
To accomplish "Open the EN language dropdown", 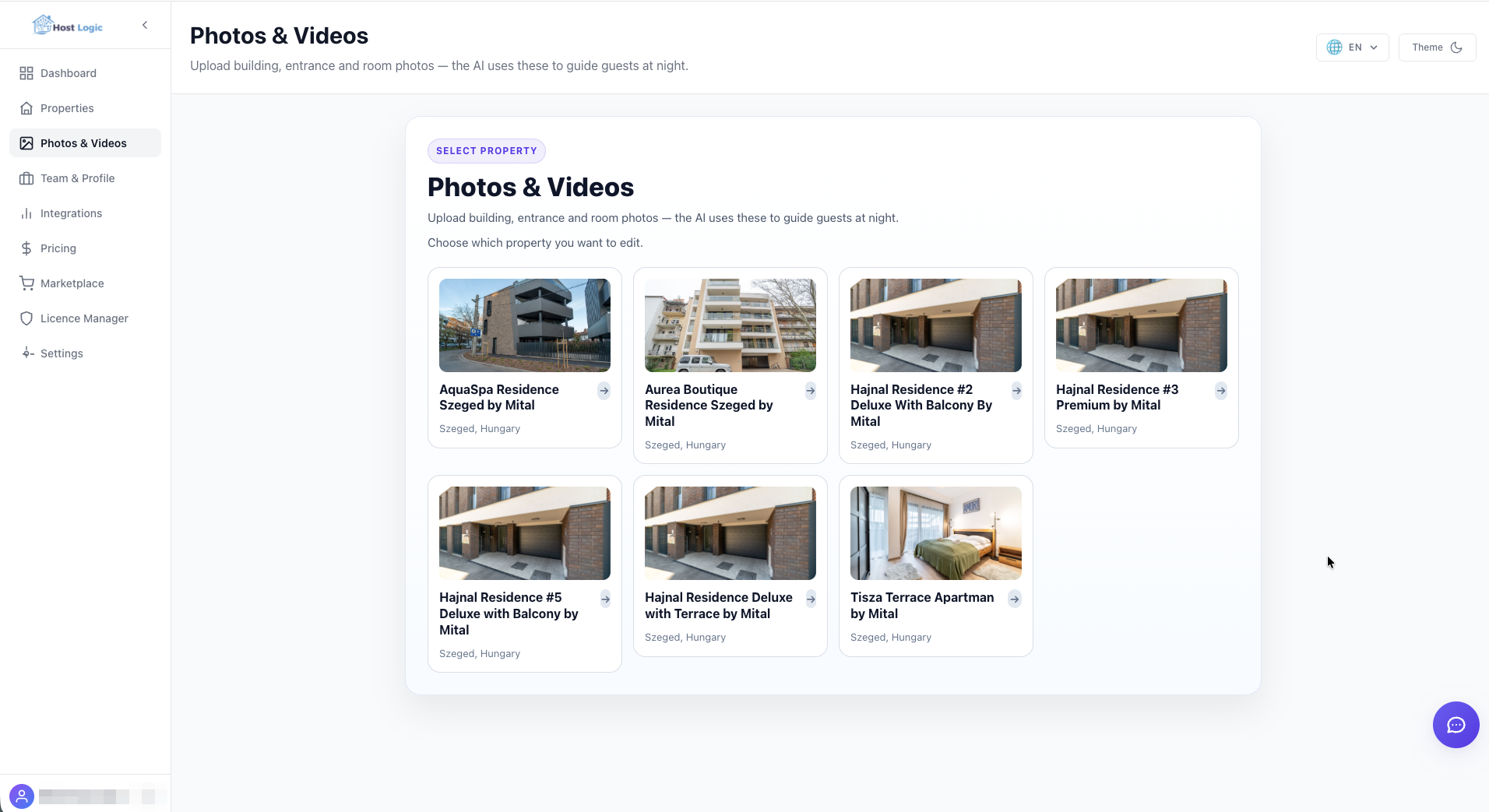I will point(1352,47).
